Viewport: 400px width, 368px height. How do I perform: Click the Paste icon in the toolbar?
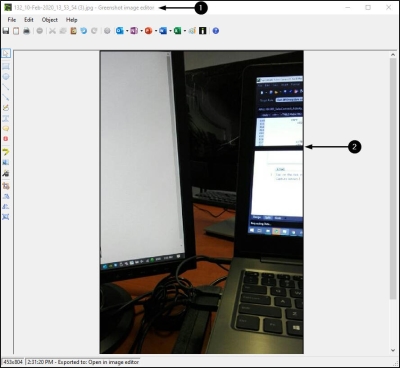pyautogui.click(x=73, y=31)
